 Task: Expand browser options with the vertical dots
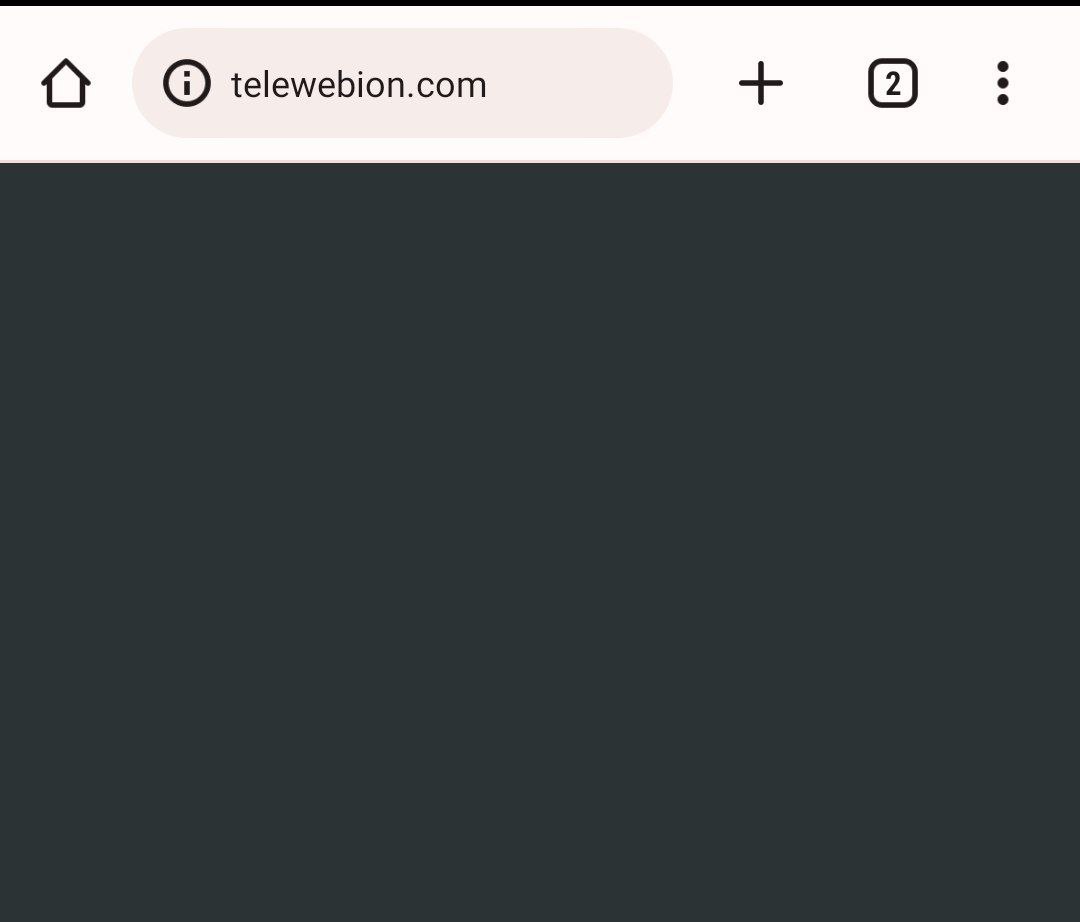1003,83
